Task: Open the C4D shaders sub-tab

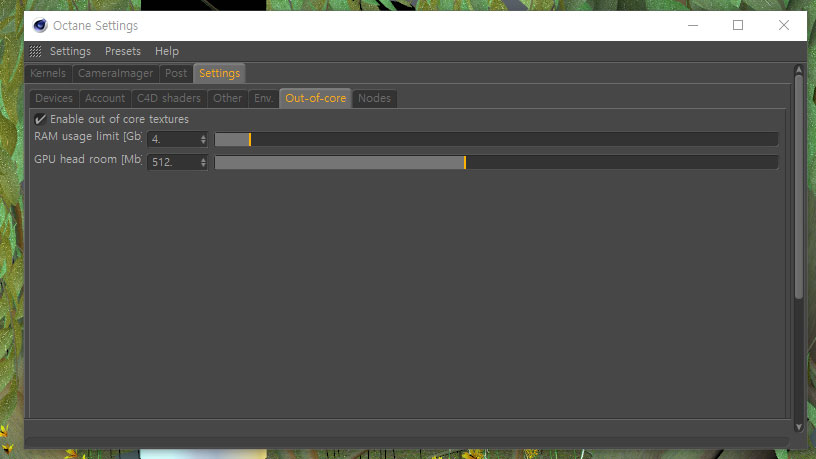Action: pos(169,98)
